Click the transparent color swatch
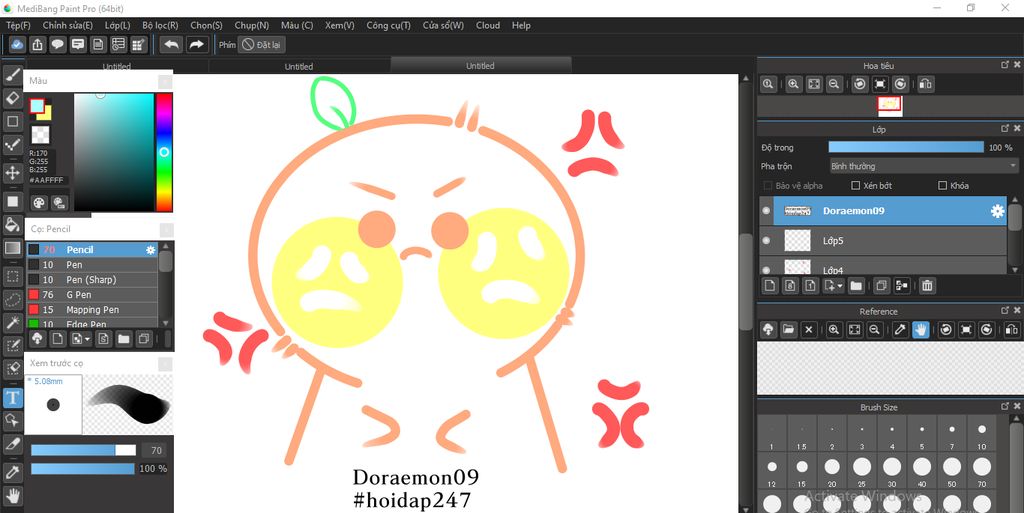 40,135
